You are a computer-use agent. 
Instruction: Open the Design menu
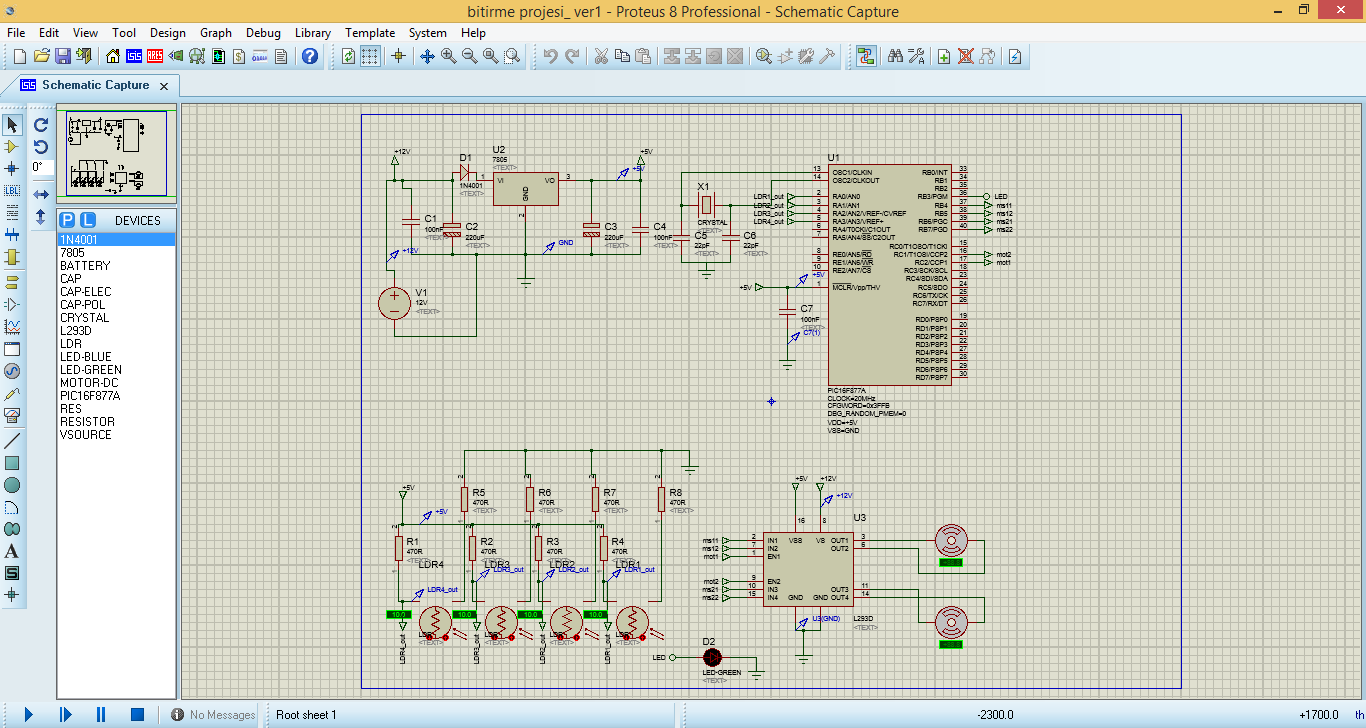pyautogui.click(x=168, y=33)
